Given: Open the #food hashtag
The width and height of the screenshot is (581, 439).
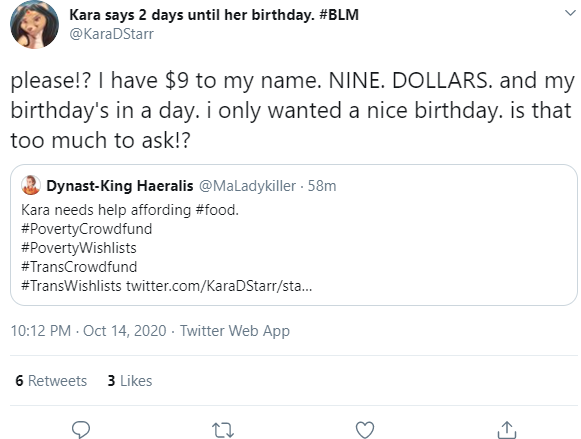Looking at the screenshot, I should (x=217, y=210).
